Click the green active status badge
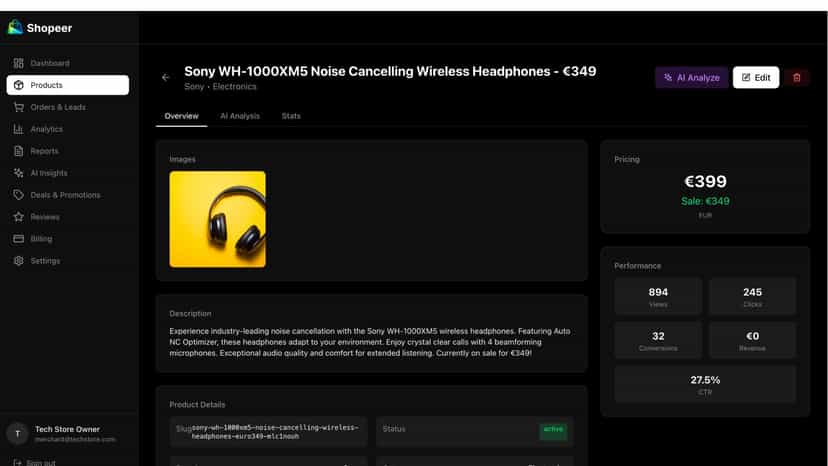Image resolution: width=828 pixels, height=466 pixels. coord(553,430)
